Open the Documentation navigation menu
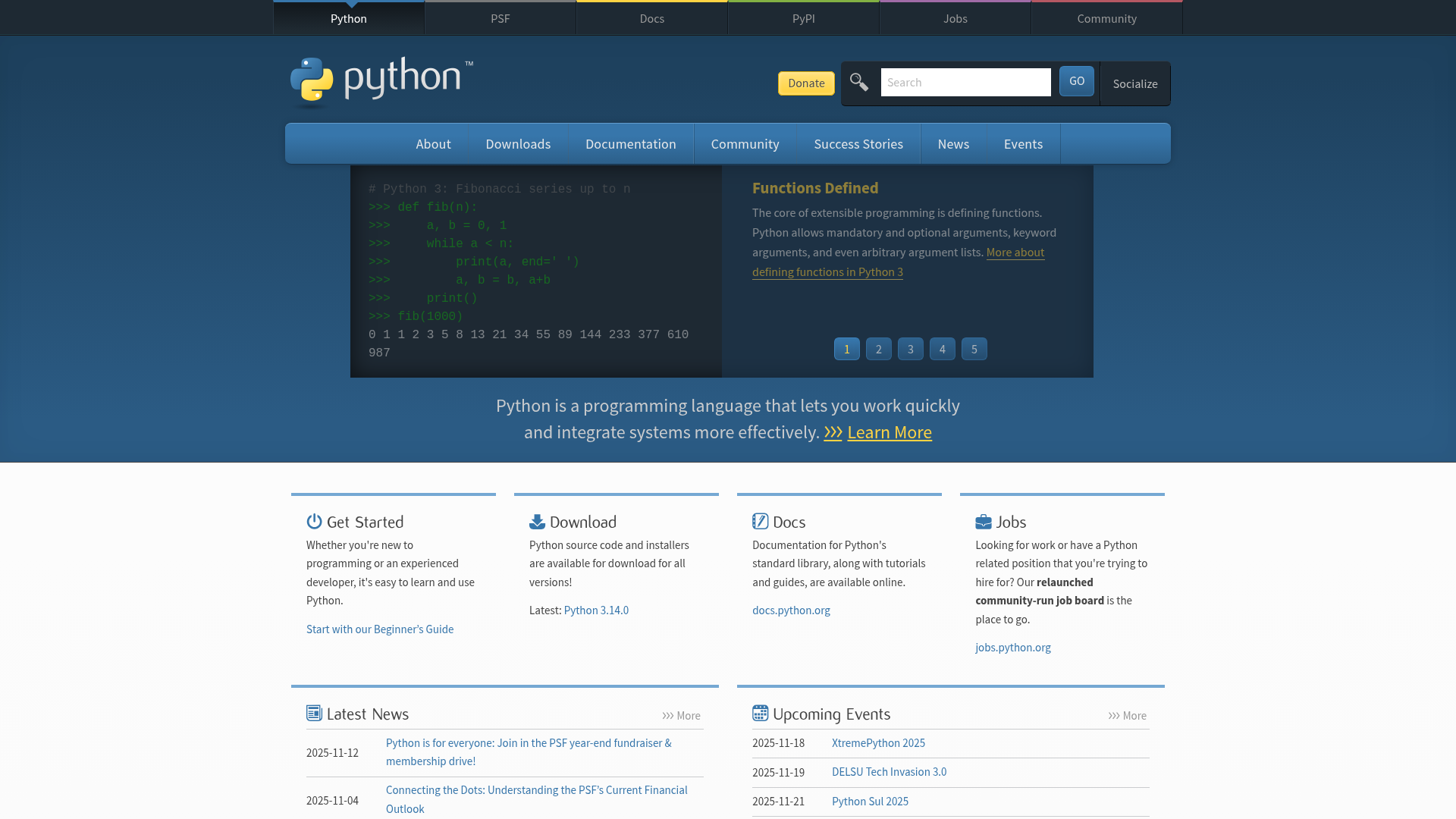This screenshot has width=1456, height=819. click(630, 143)
